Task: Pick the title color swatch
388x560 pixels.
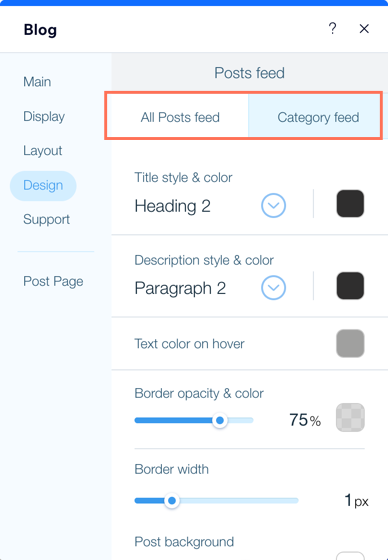Action: (350, 204)
